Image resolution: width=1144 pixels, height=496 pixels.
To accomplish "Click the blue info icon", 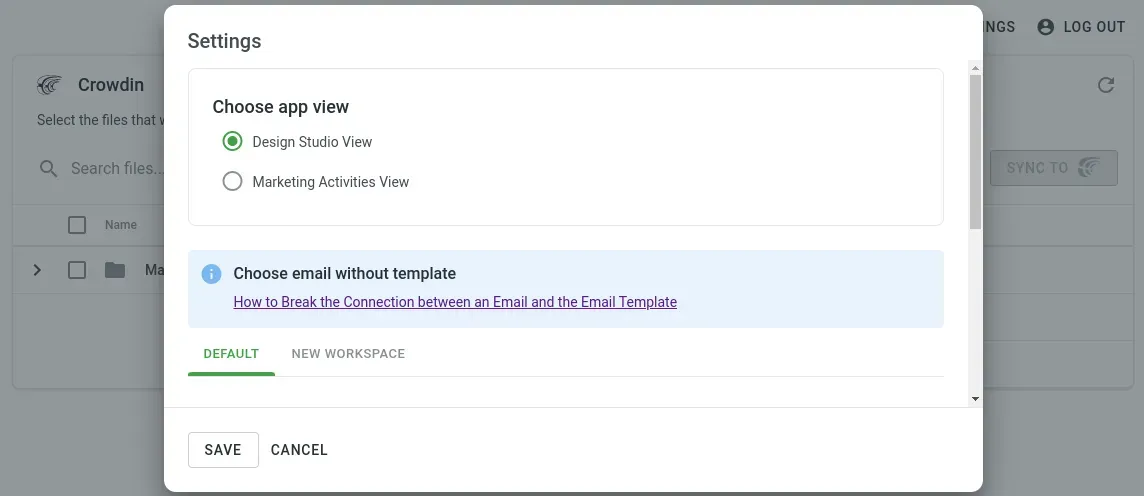I will pos(211,274).
